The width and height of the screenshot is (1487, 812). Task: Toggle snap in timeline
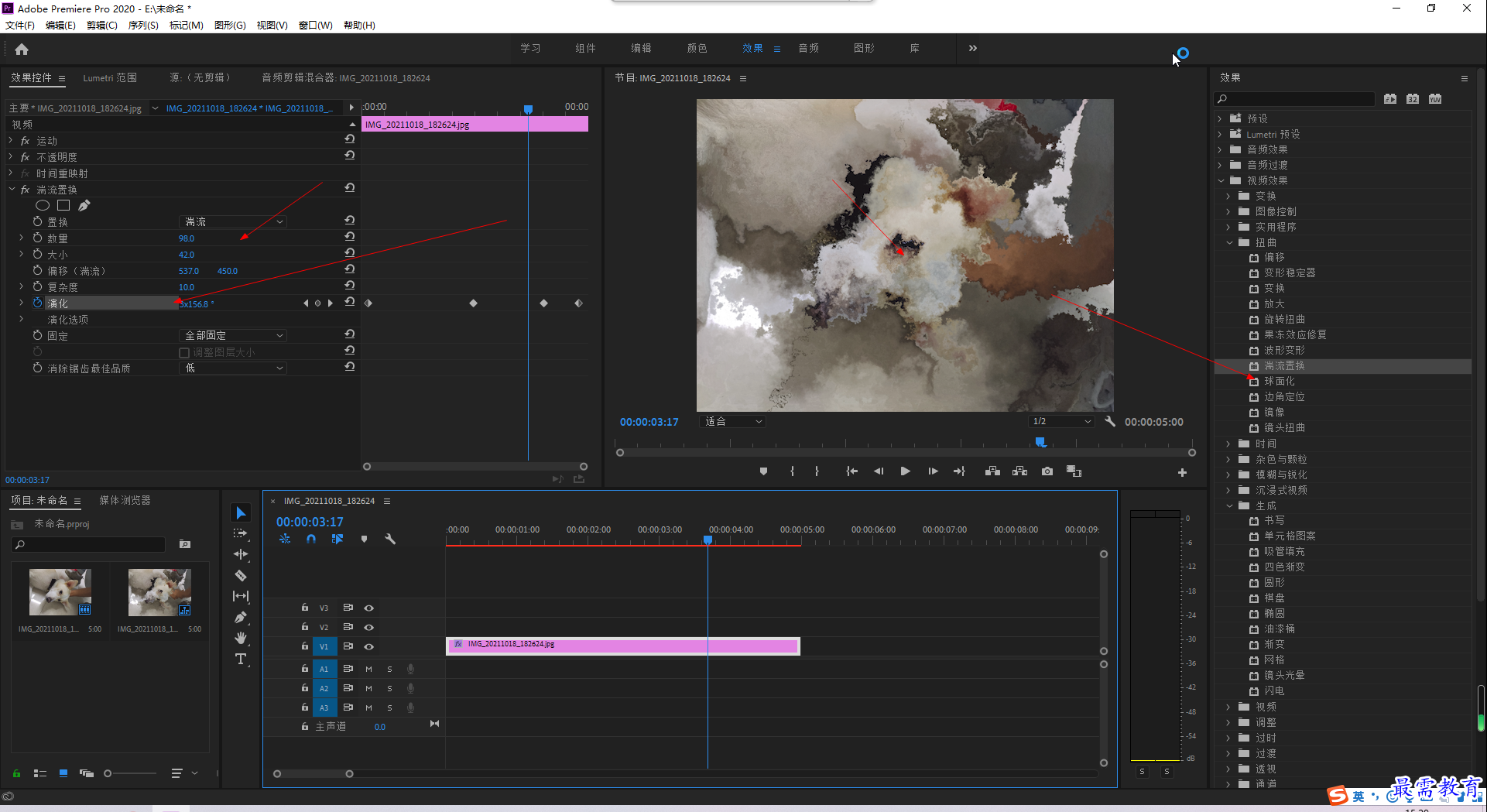pos(311,539)
